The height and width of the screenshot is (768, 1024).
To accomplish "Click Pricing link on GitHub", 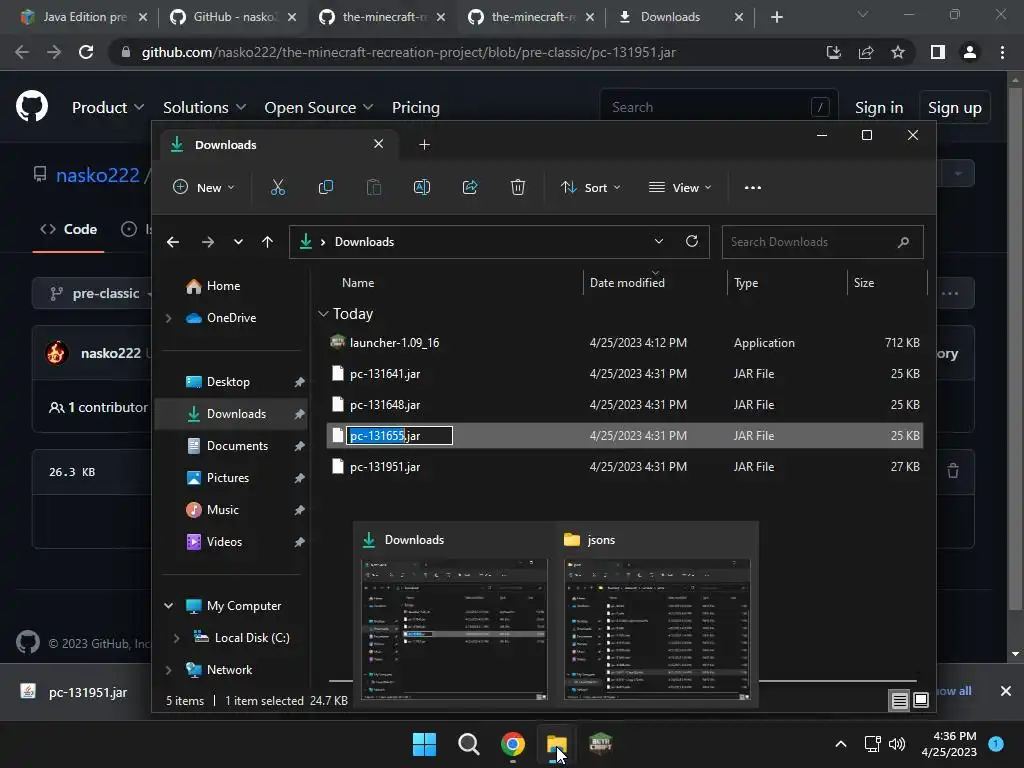I will click(x=415, y=107).
